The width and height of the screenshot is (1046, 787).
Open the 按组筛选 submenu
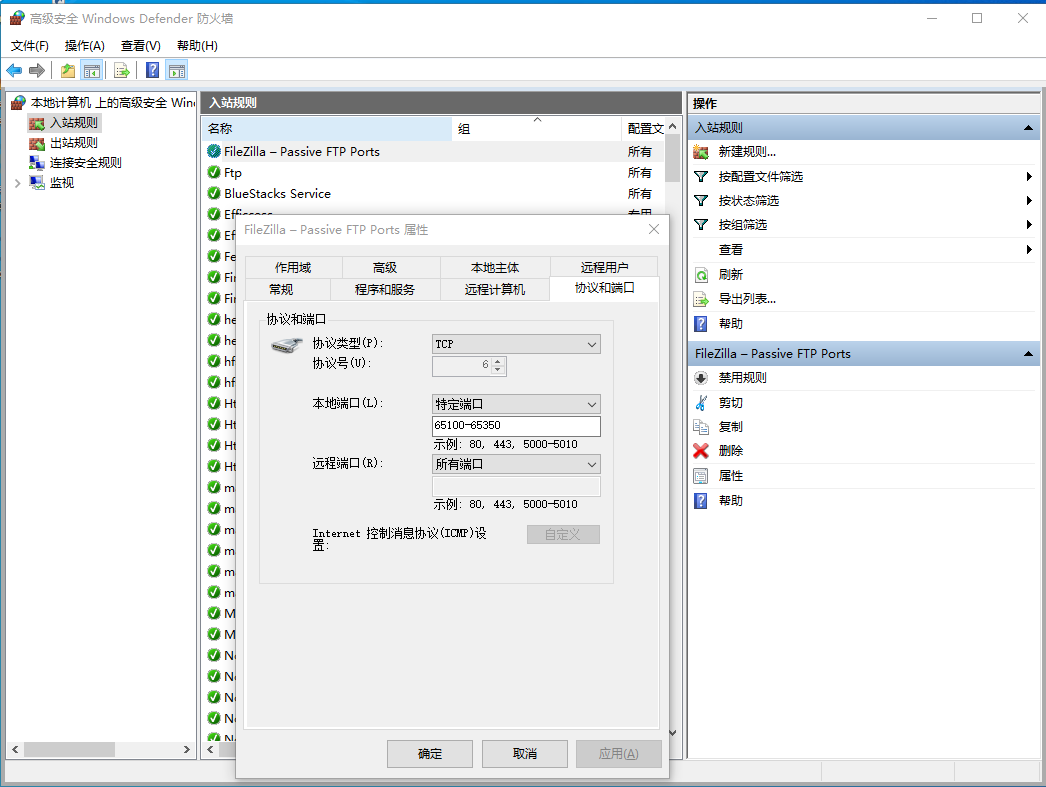coord(864,225)
